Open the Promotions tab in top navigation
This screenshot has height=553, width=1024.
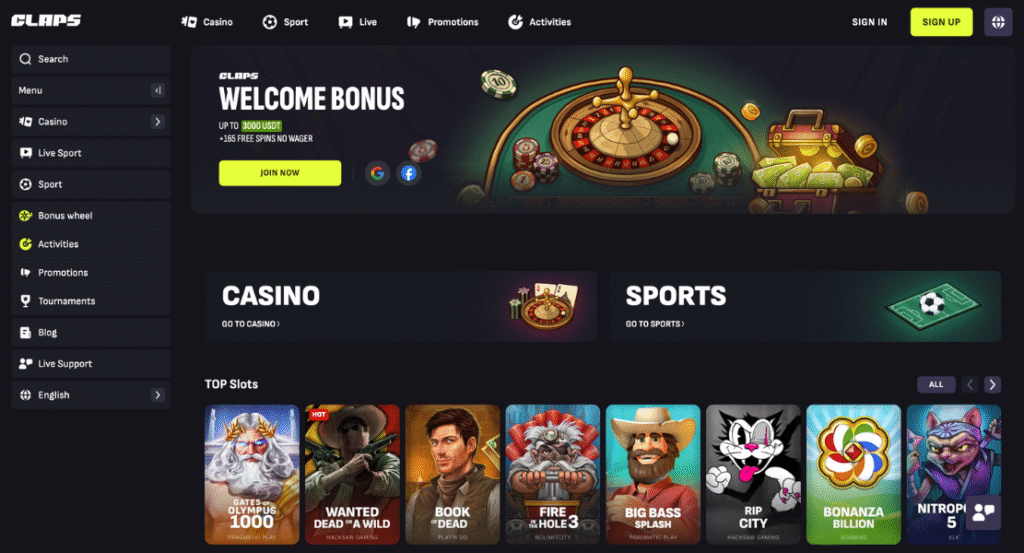[x=442, y=22]
